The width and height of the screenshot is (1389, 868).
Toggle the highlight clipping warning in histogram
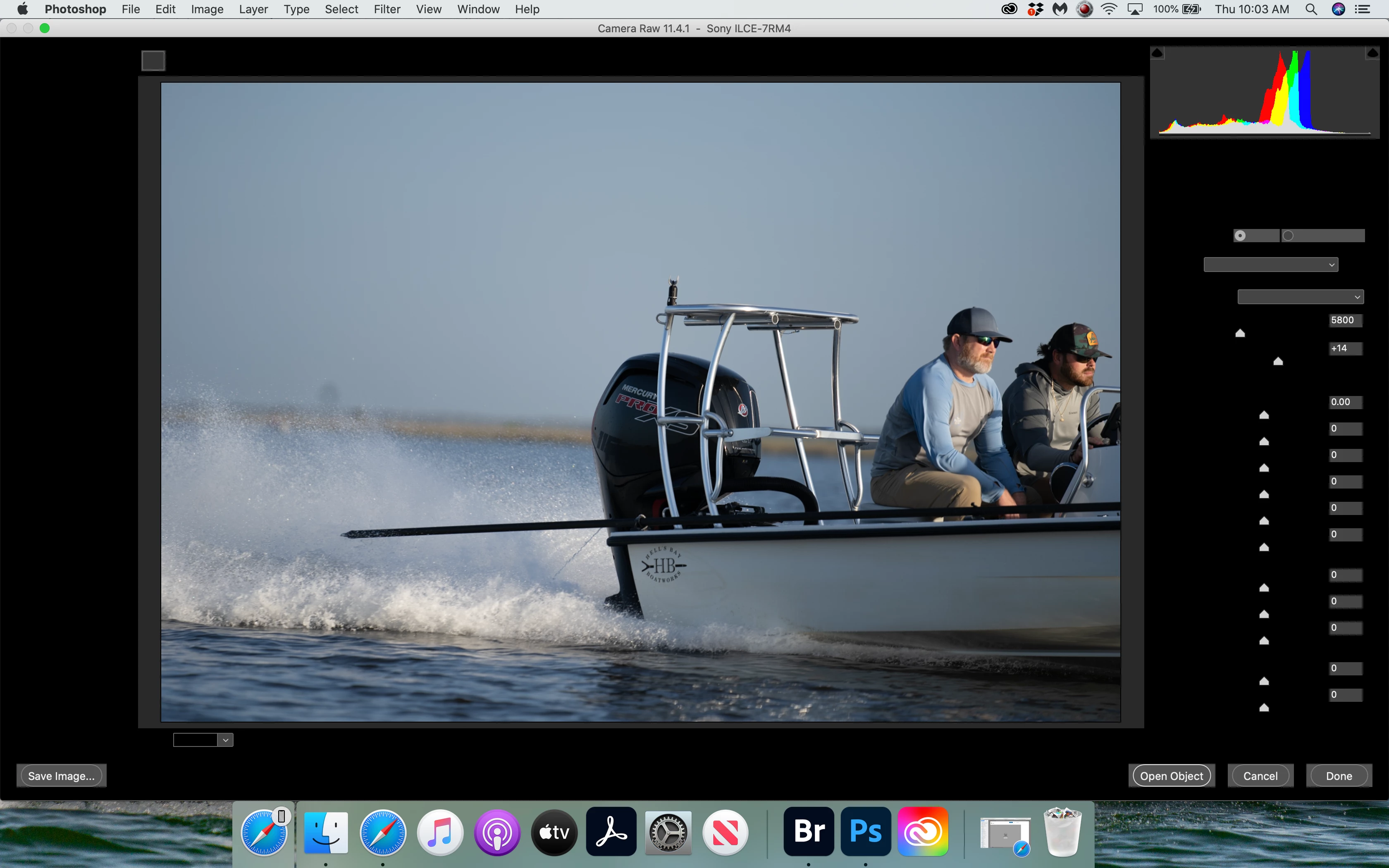[1372, 53]
